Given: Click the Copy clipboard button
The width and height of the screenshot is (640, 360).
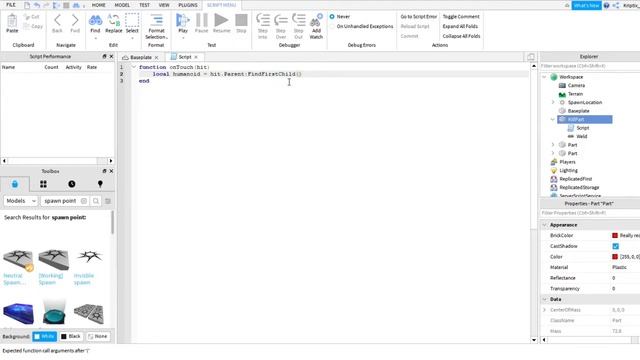Looking at the screenshot, I should [33, 26].
